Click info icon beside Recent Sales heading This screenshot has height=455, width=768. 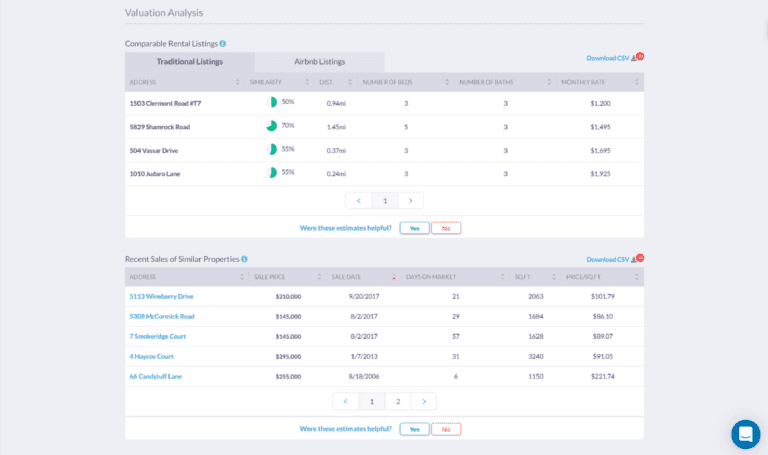[244, 259]
